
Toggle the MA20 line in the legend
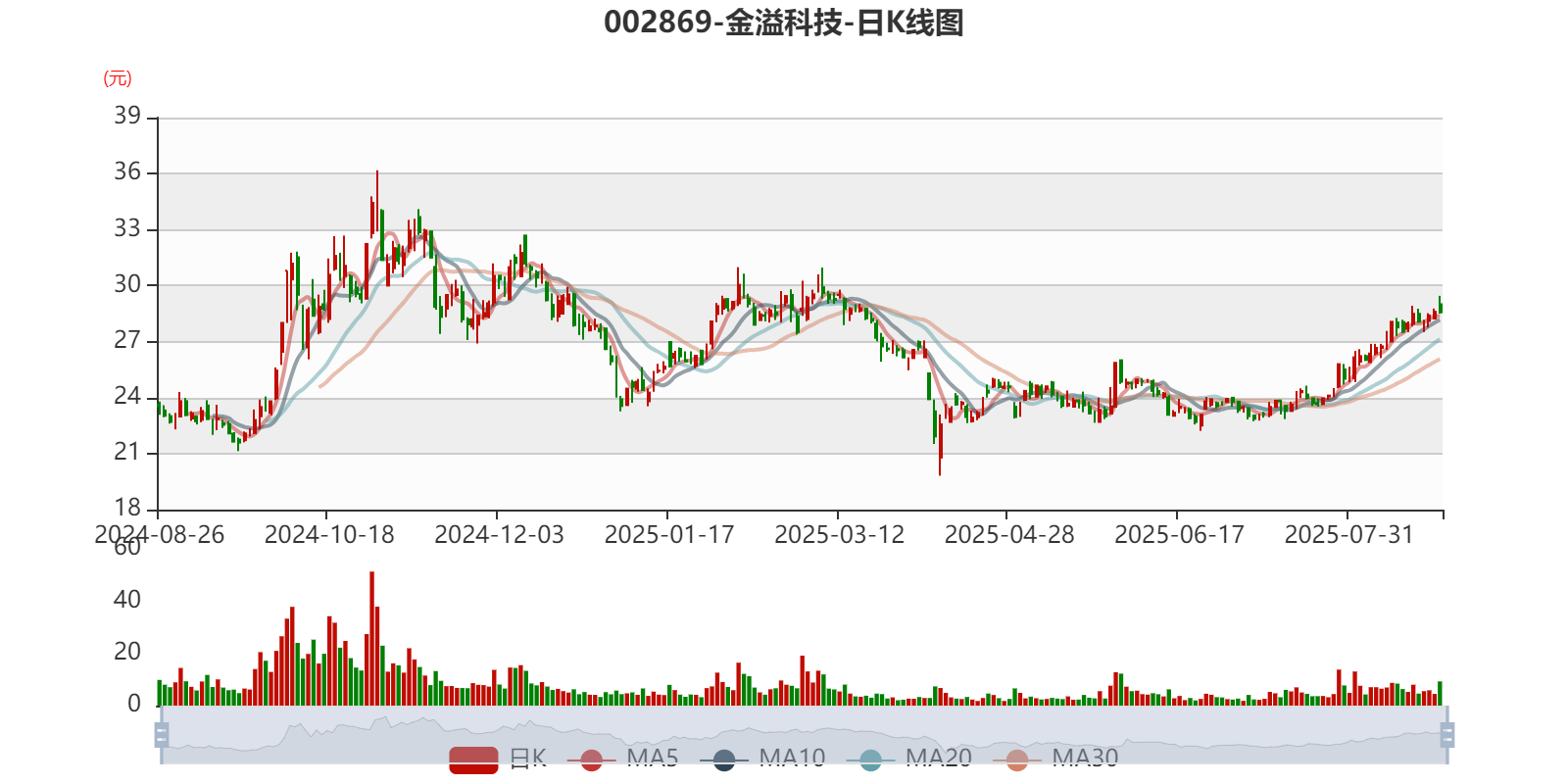[908, 759]
